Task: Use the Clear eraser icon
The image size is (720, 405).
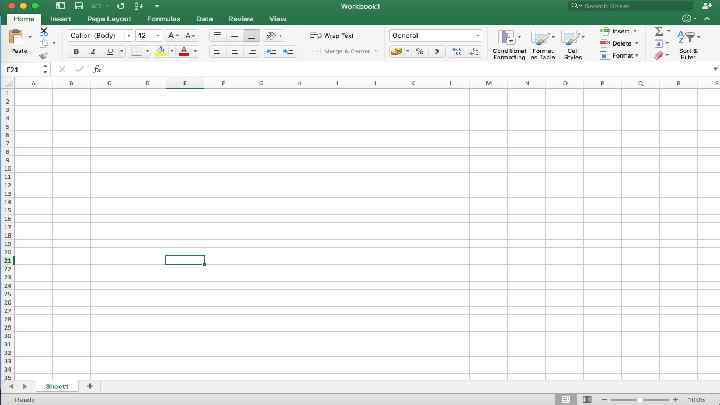Action: point(659,56)
